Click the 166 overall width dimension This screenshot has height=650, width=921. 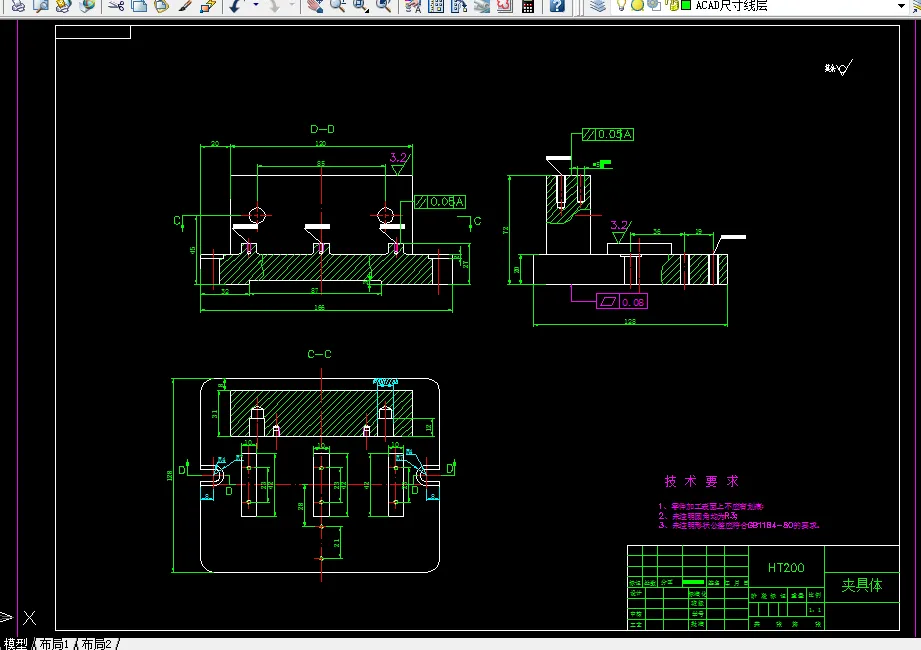319,307
